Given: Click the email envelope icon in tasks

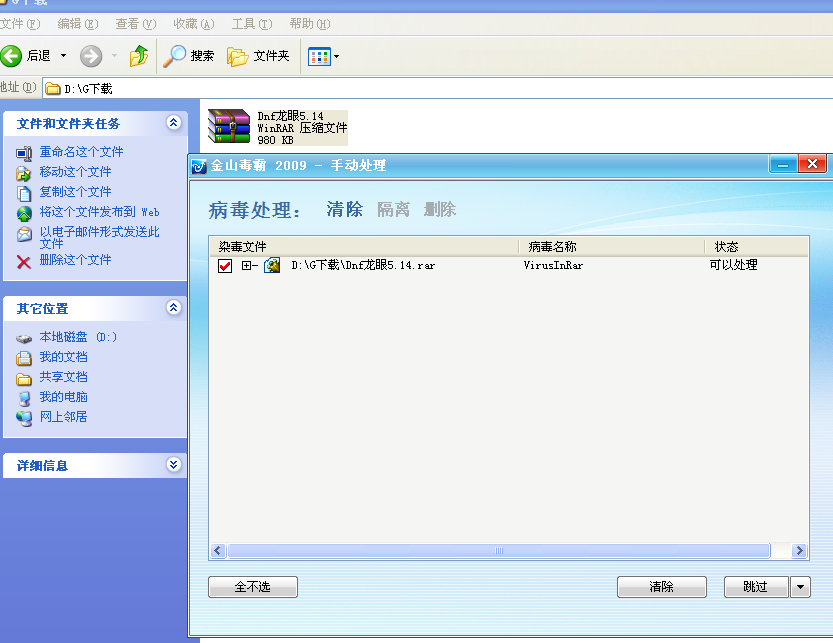Looking at the screenshot, I should 24,234.
